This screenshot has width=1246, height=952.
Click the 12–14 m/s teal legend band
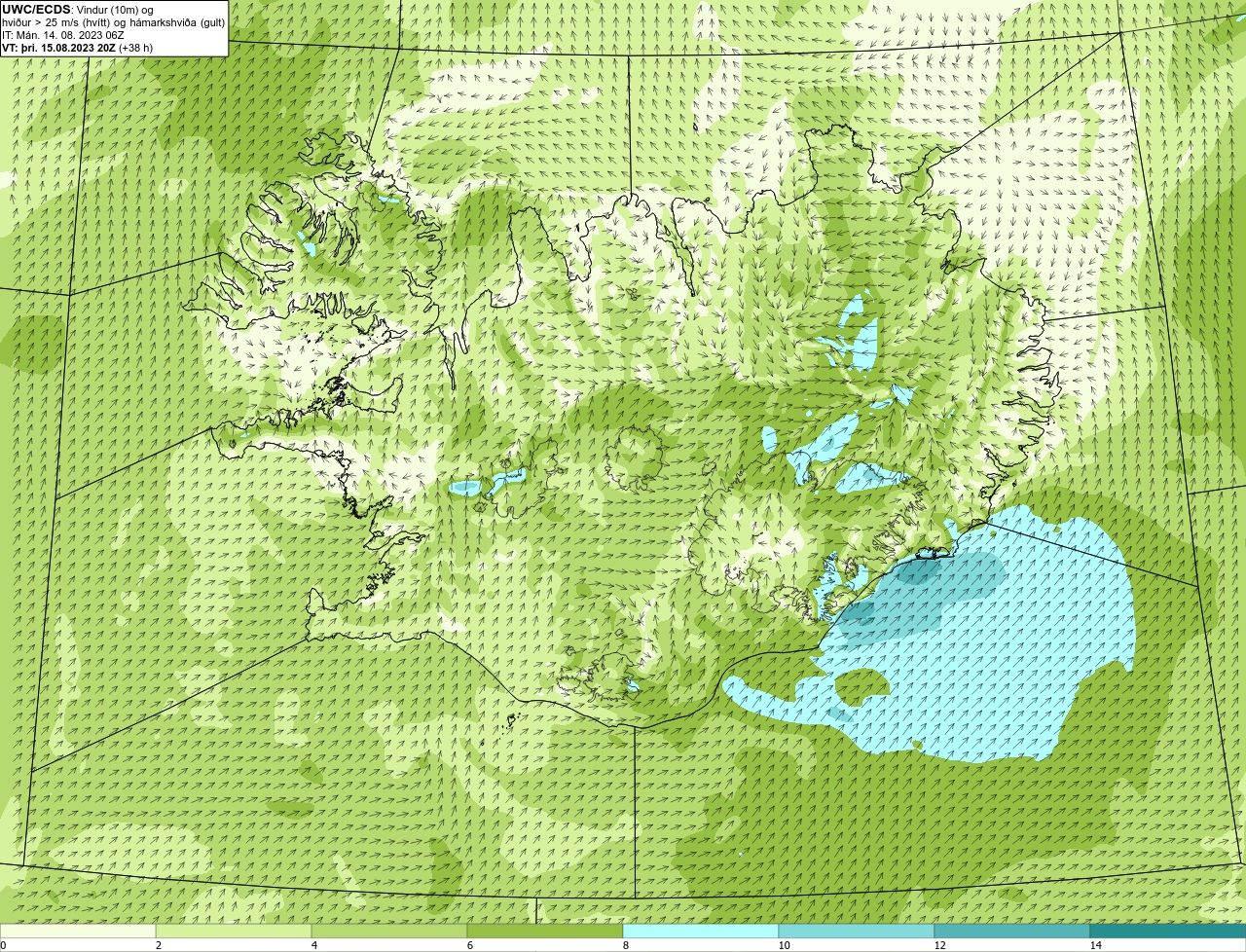coord(1012,931)
